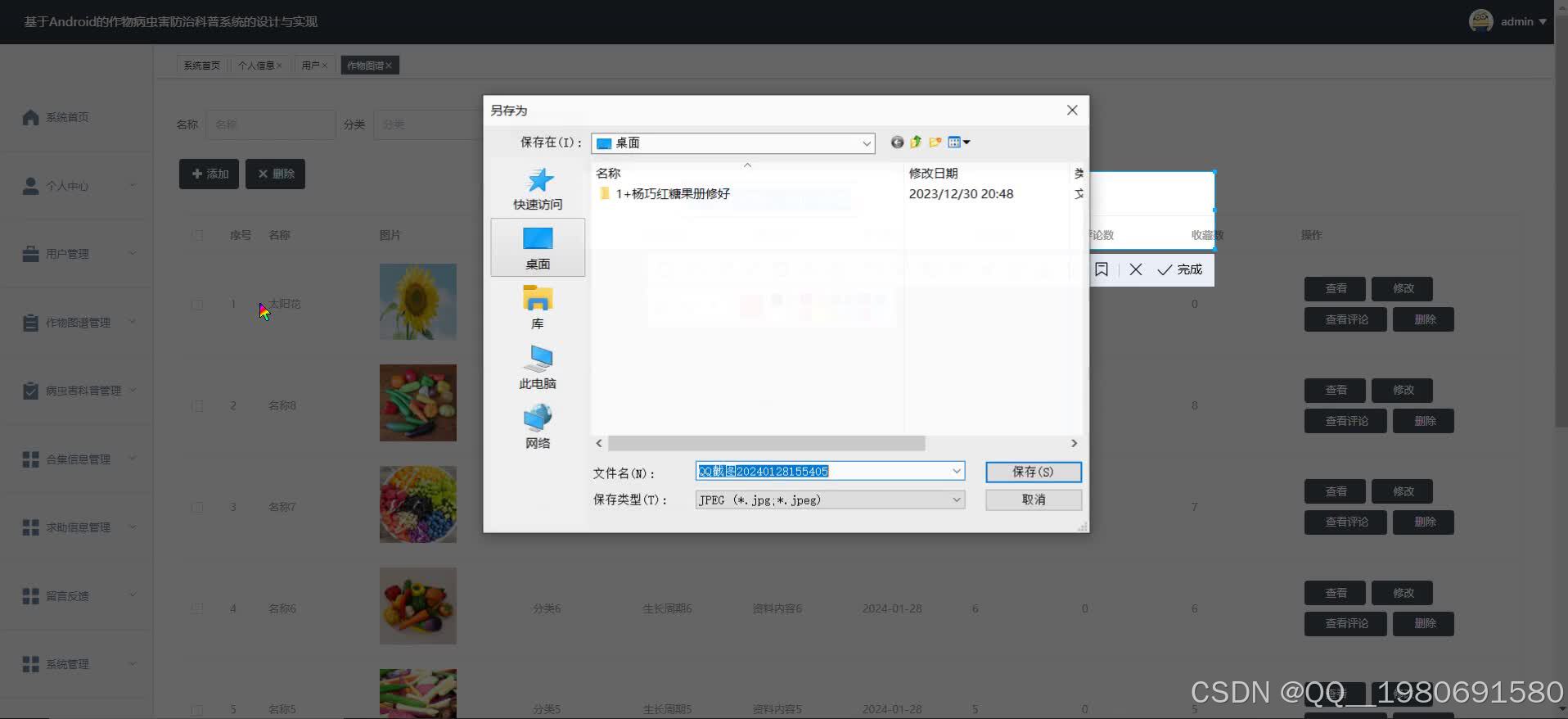Expand 作物图谱管理 sidebar menu
The width and height of the screenshot is (1568, 719).
pyautogui.click(x=76, y=323)
